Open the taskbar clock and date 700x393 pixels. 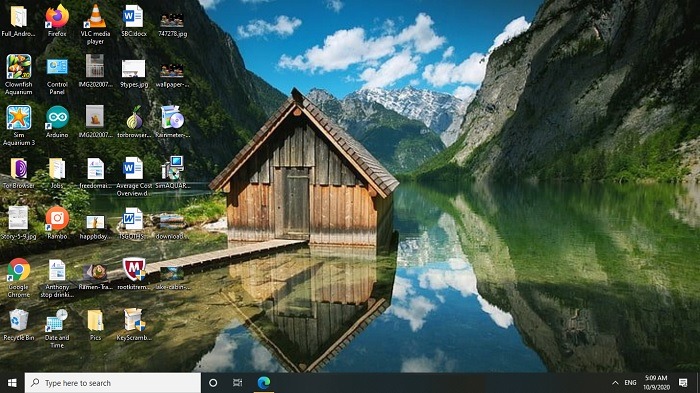[x=656, y=383]
